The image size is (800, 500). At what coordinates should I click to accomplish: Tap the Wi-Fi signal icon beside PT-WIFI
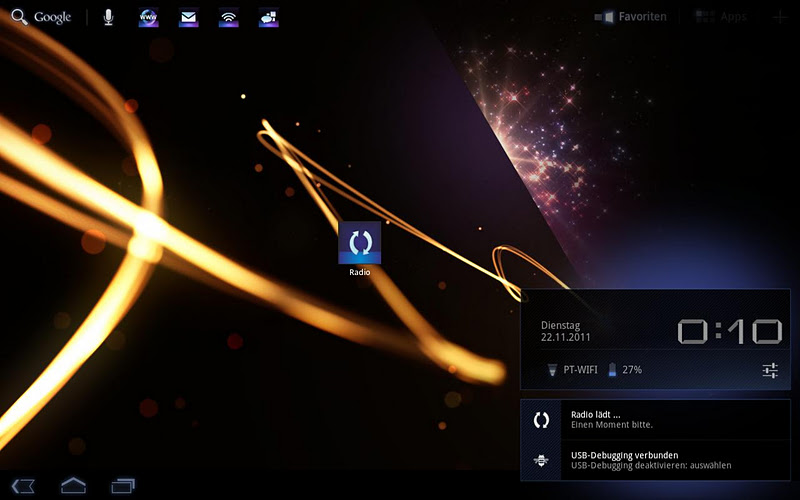coord(552,370)
